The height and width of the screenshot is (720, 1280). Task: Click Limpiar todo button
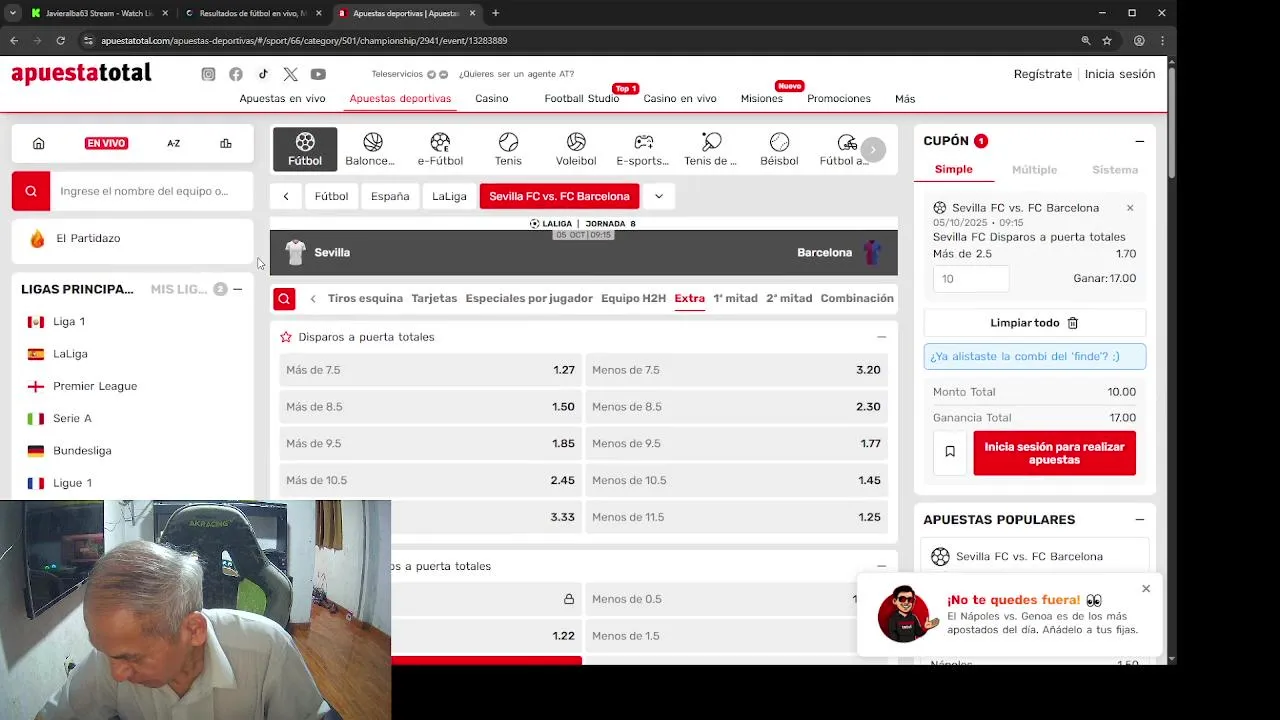[x=1034, y=323]
